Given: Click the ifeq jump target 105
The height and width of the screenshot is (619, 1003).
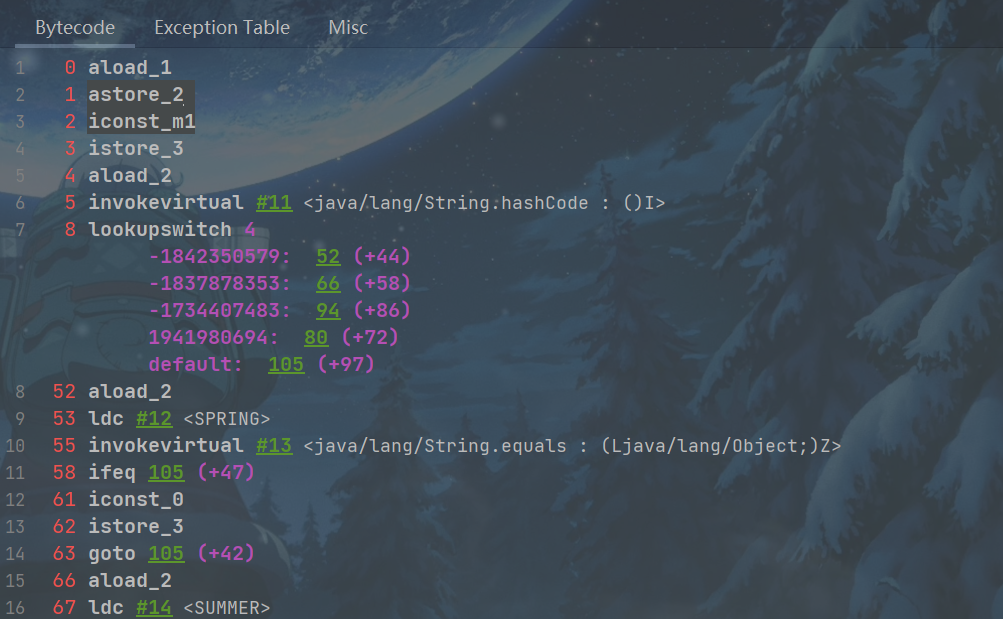Looking at the screenshot, I should click(166, 472).
